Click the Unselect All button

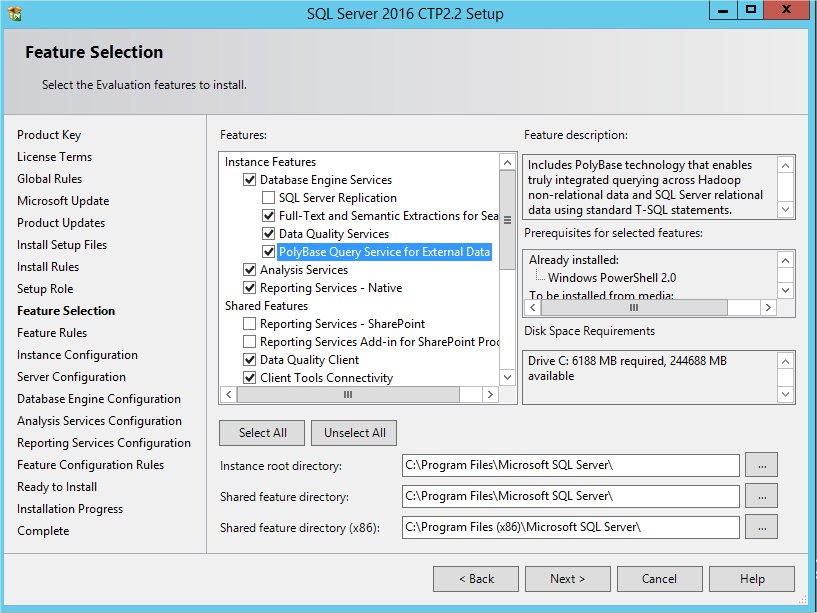point(353,433)
